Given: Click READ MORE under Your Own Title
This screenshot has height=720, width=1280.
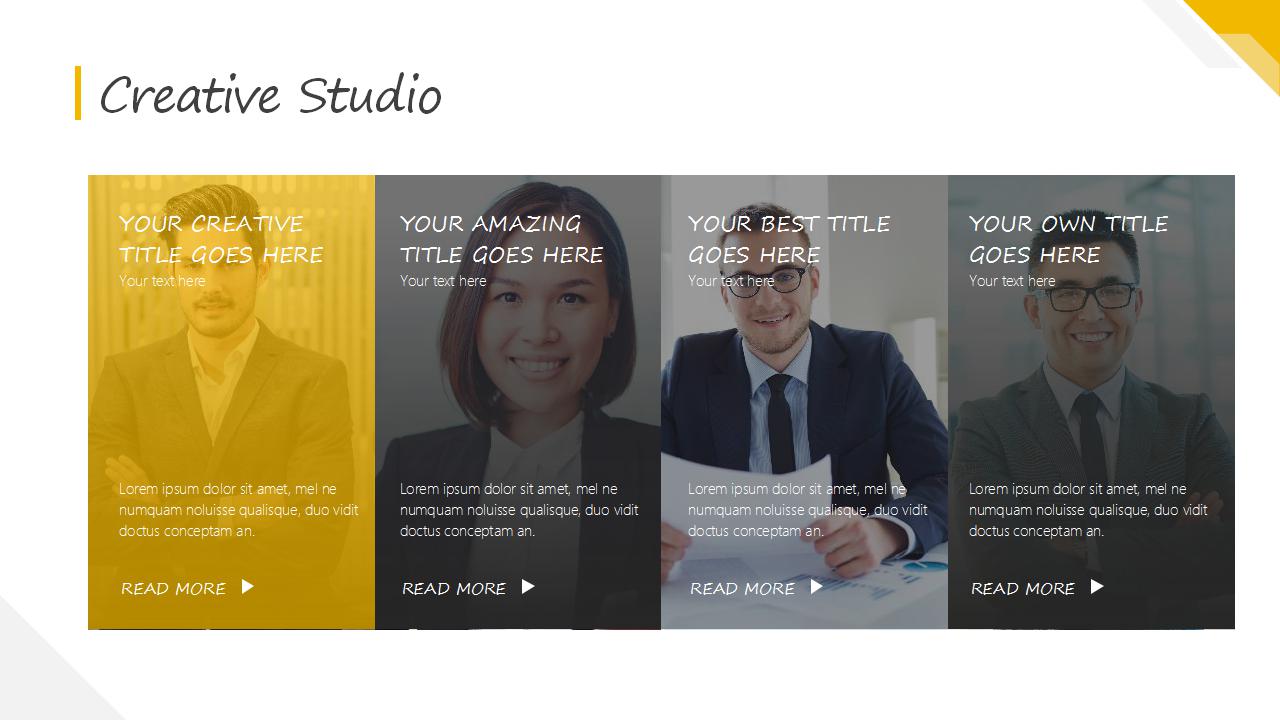Looking at the screenshot, I should click(x=1023, y=589).
